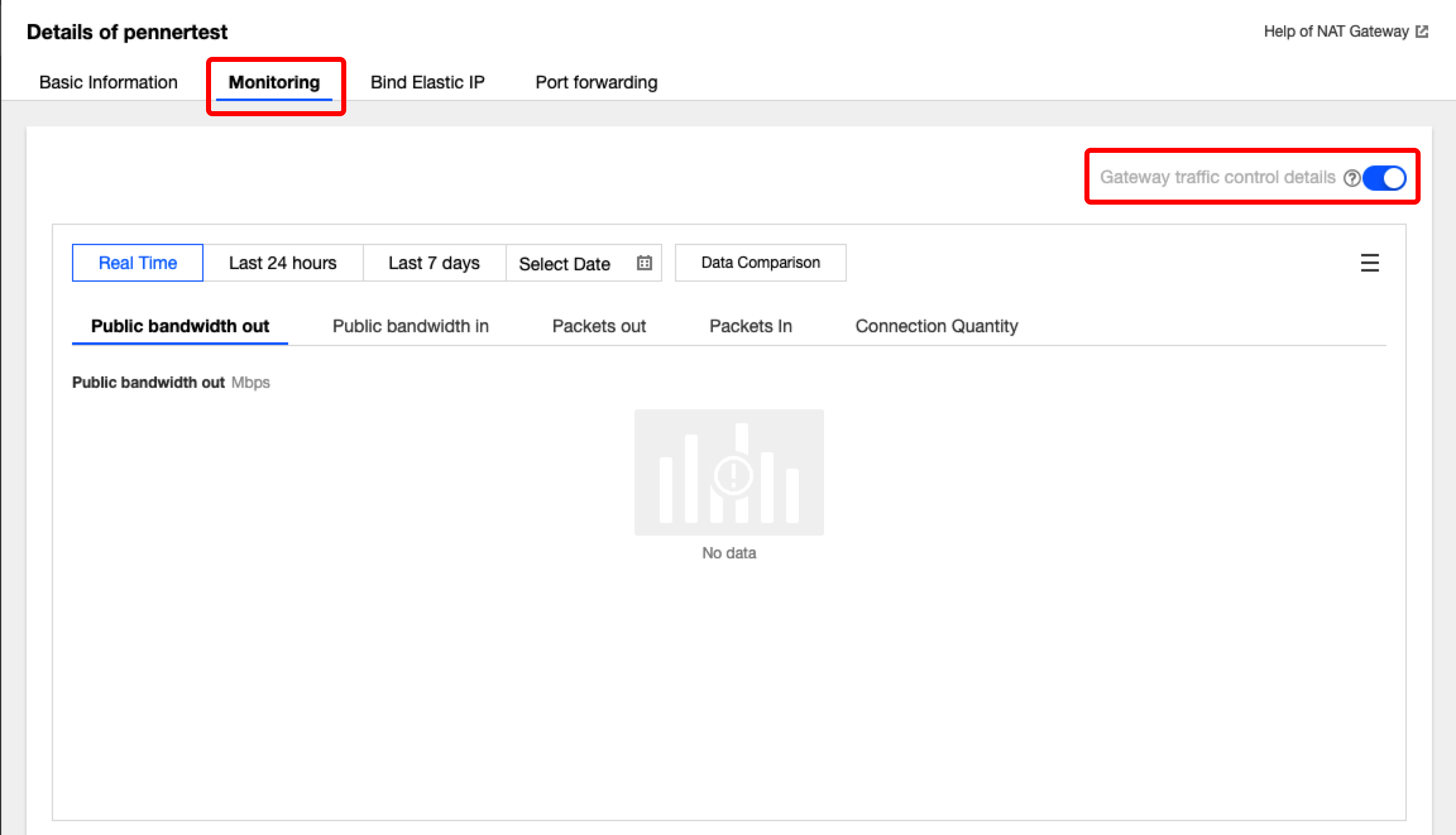Click the external link icon beside Help

click(1422, 32)
